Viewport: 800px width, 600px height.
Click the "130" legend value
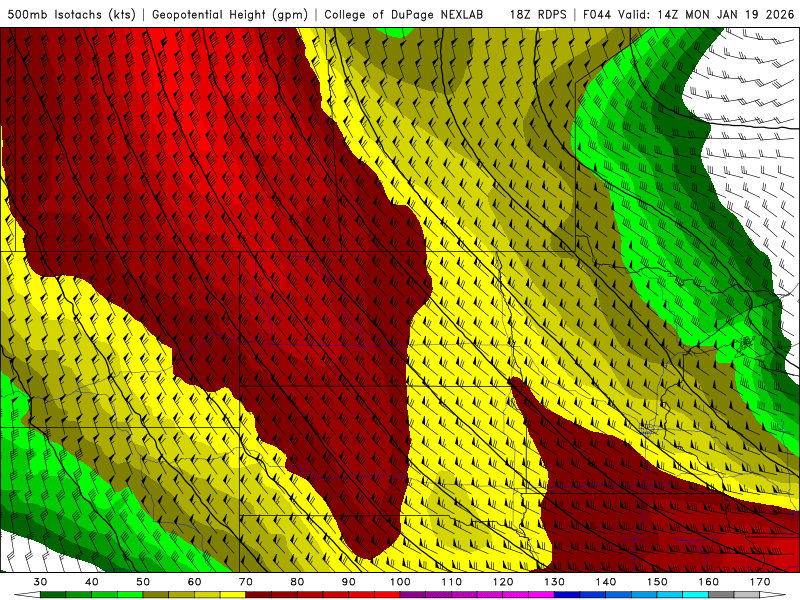click(555, 582)
